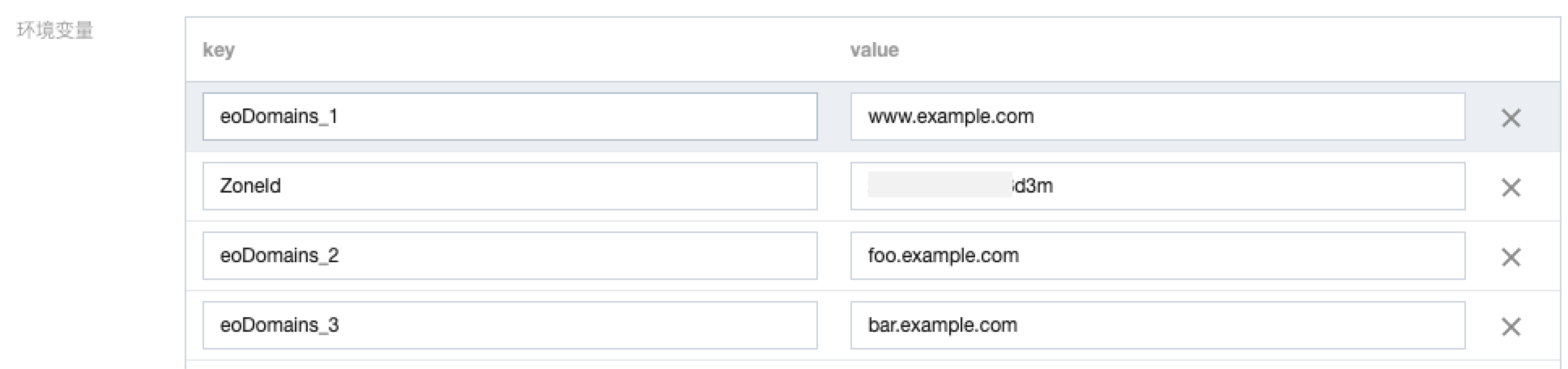Click the 'bar.example.com' text
The width and height of the screenshot is (1568, 369).
click(942, 325)
